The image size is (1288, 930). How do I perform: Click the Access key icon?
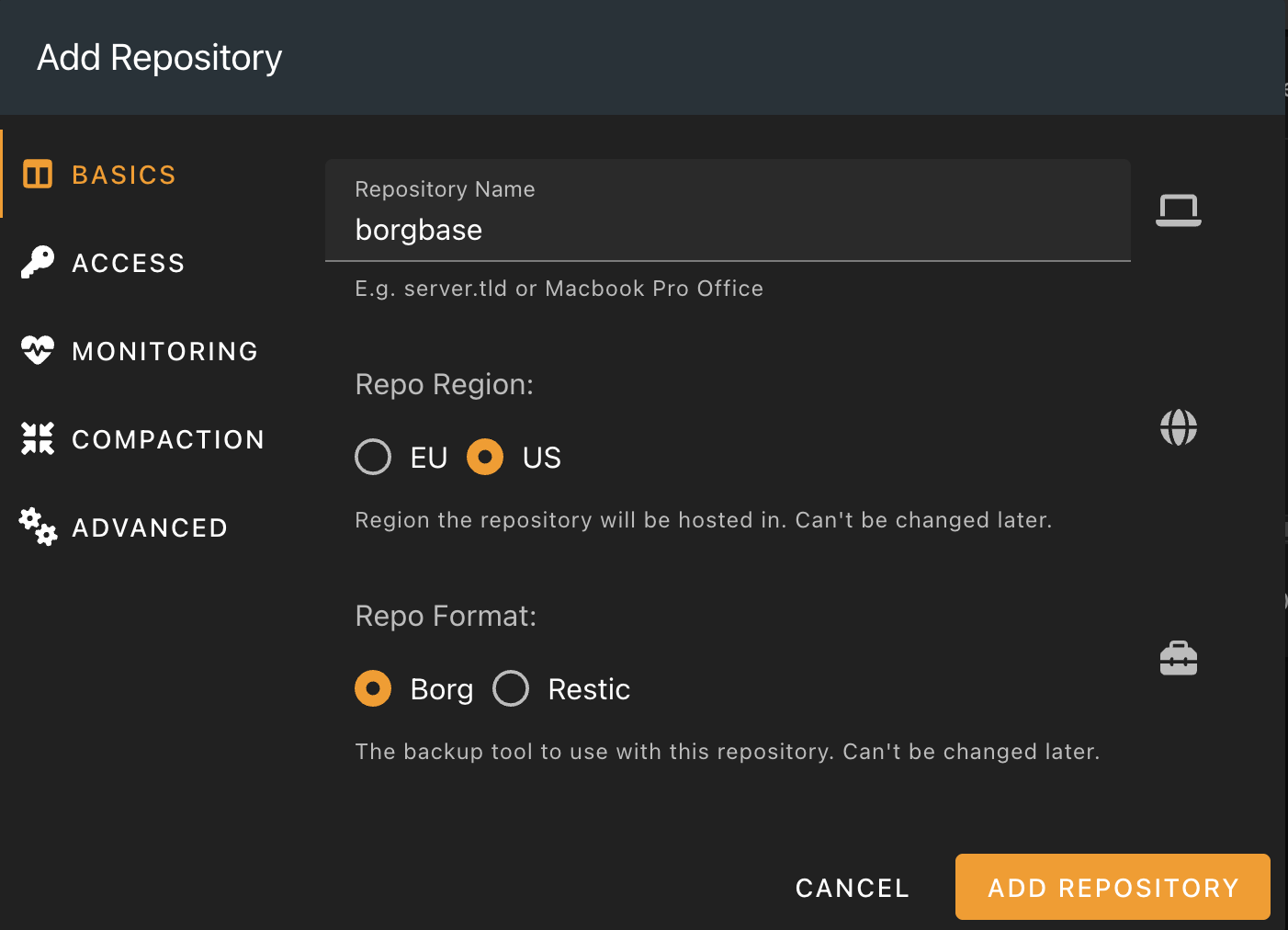click(38, 262)
